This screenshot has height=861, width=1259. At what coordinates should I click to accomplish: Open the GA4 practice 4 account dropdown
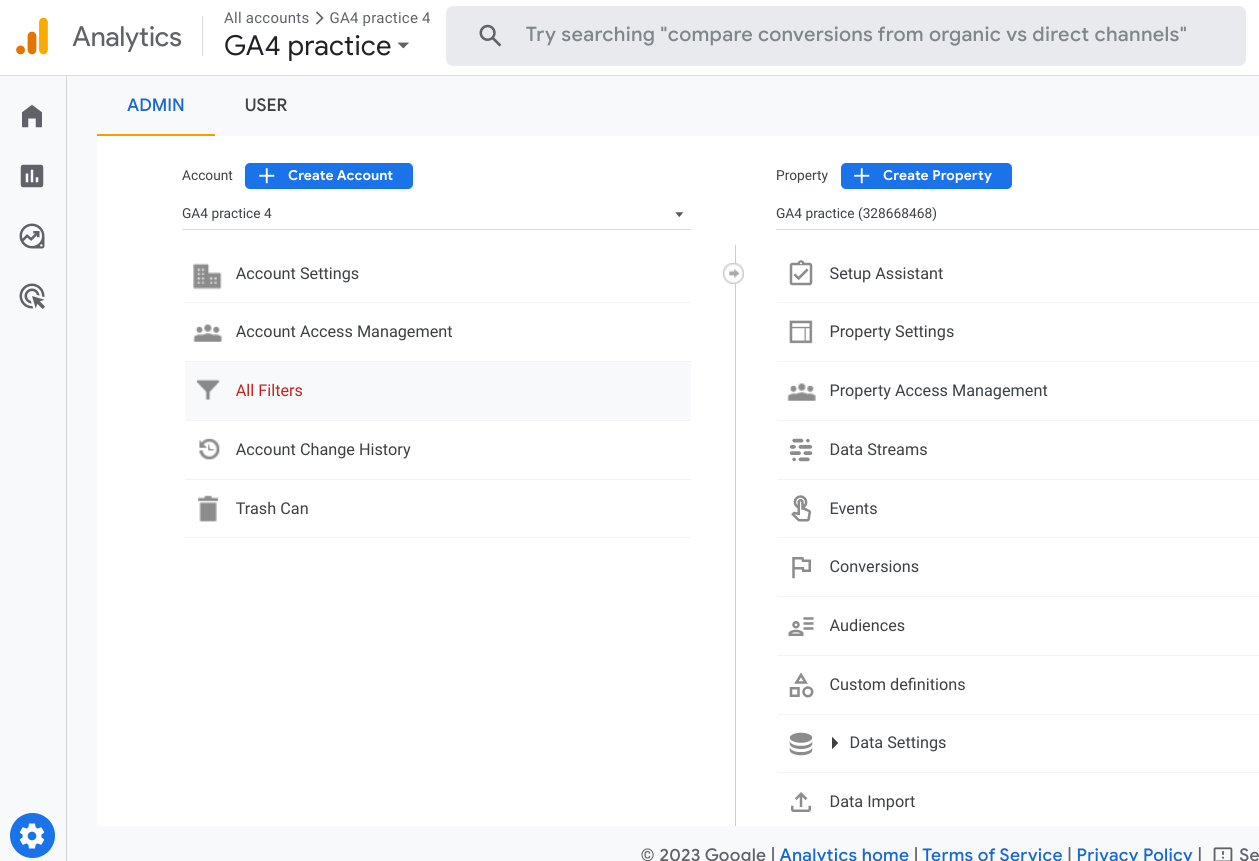click(x=436, y=214)
